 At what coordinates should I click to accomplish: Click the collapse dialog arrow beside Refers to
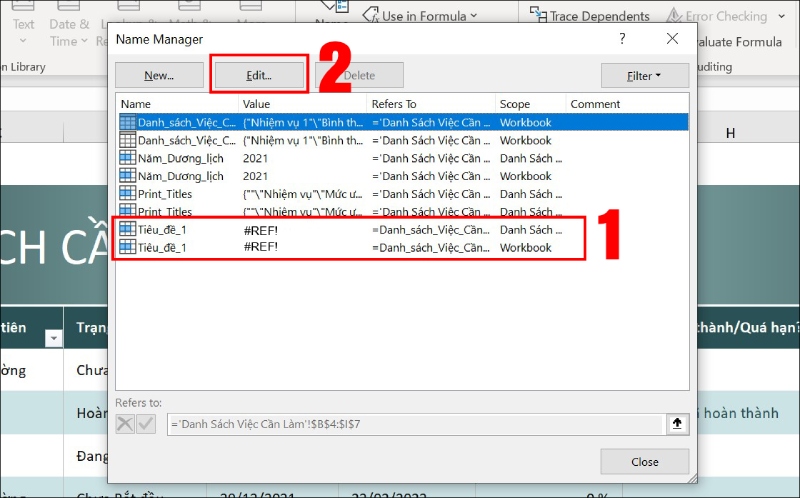click(x=677, y=424)
